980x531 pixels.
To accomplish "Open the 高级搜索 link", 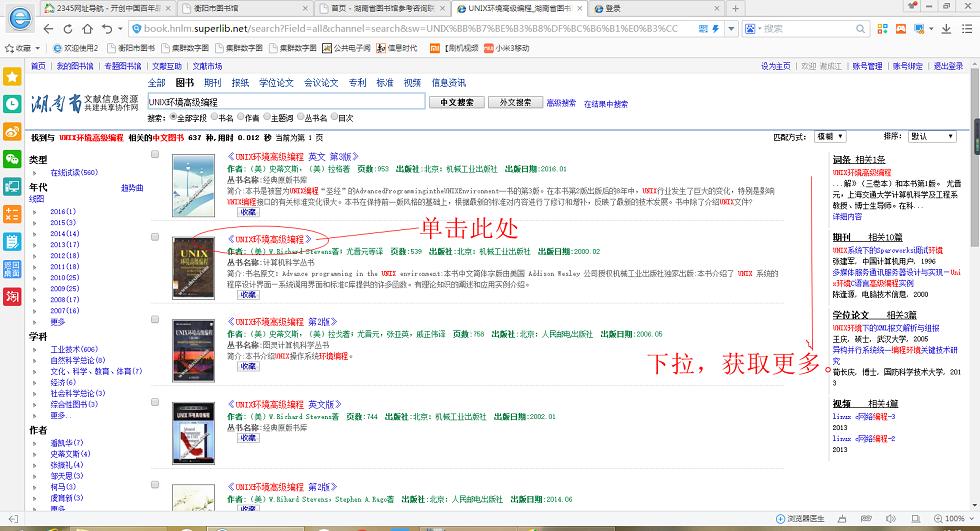I will [561, 103].
